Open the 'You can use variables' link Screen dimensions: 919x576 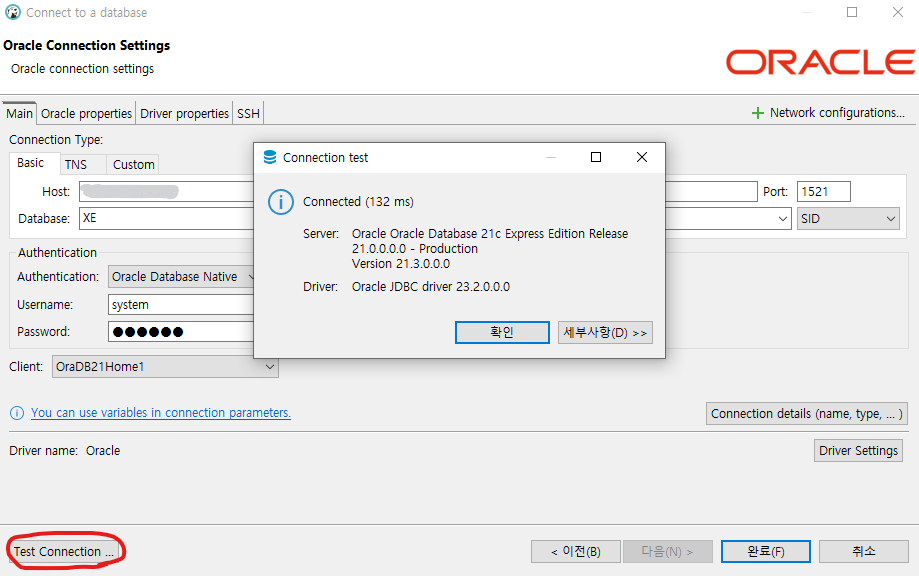coord(161,413)
